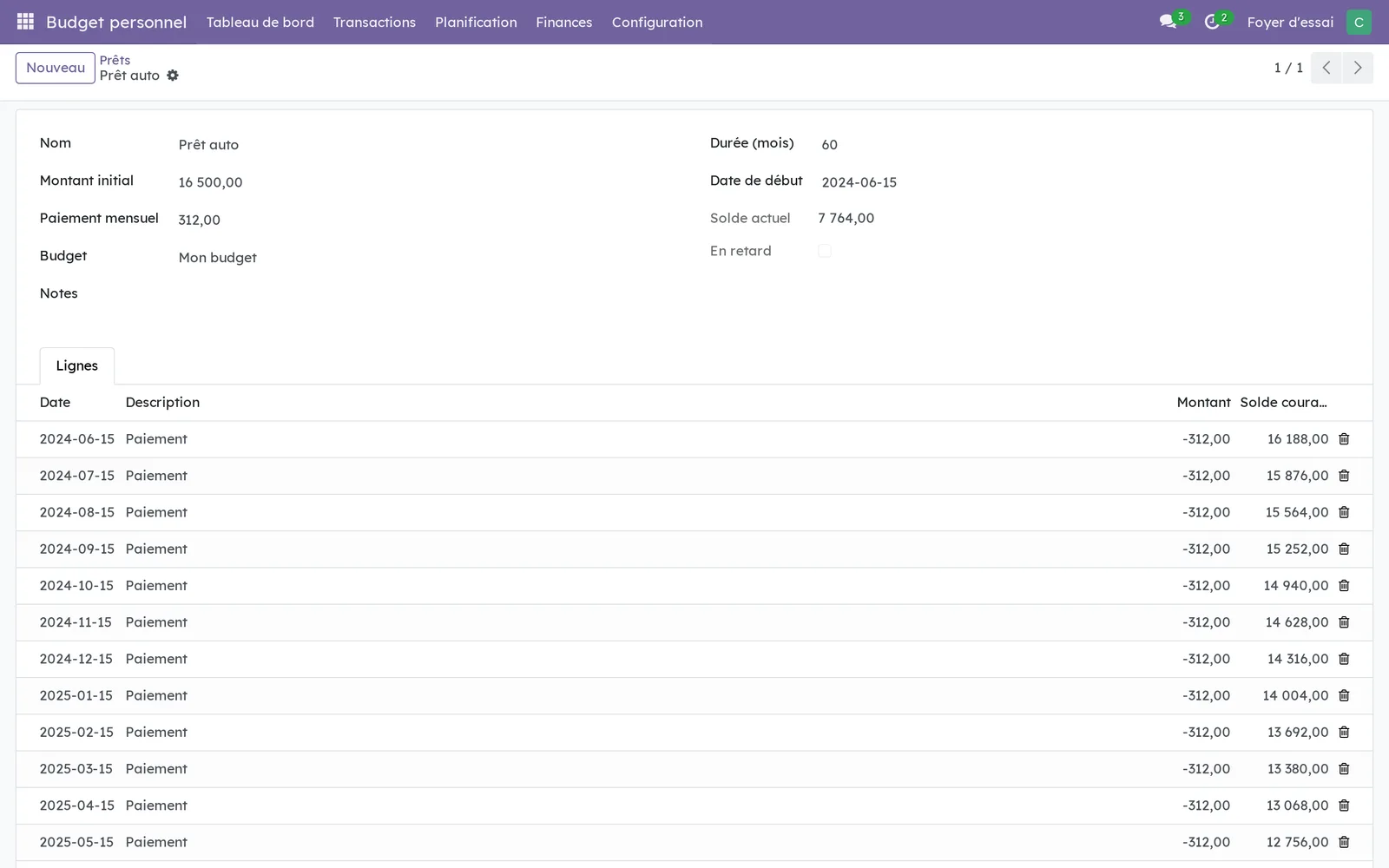
Task: Open the Transactions menu
Action: click(374, 22)
